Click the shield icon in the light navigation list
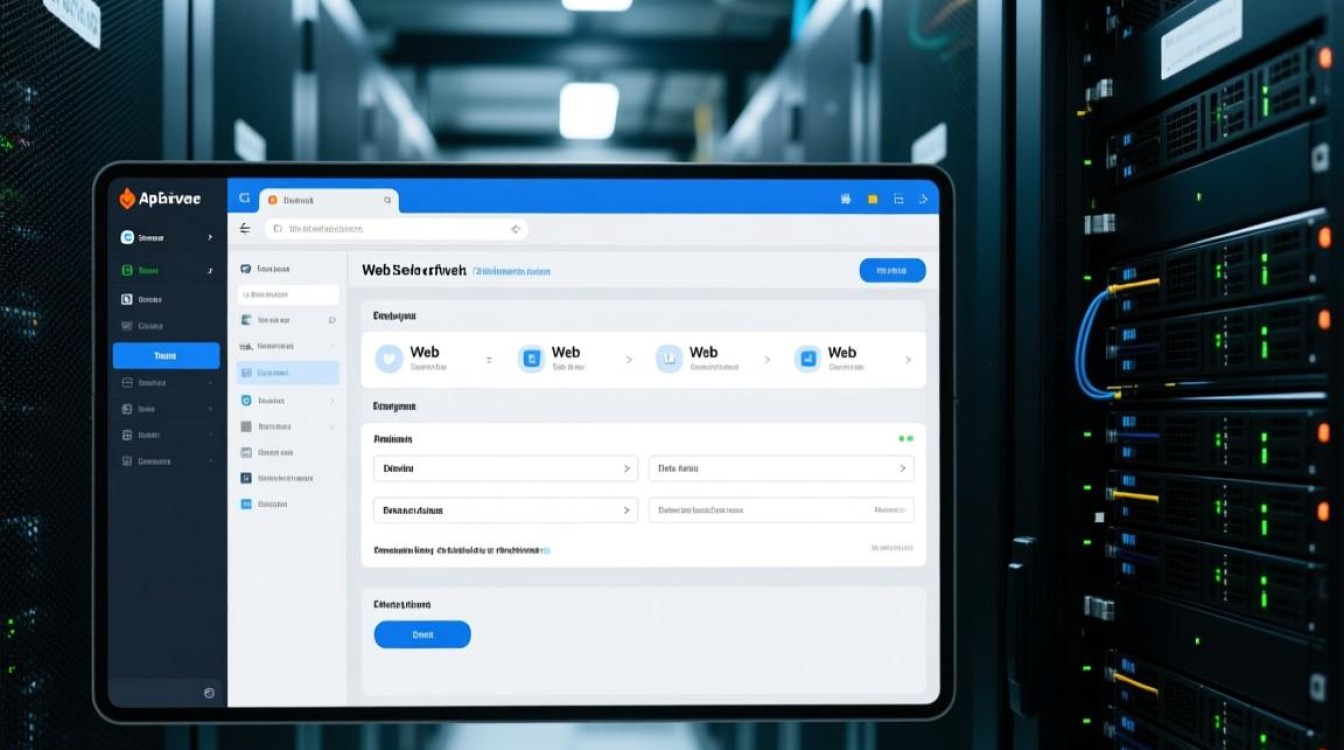This screenshot has height=750, width=1344. [x=246, y=400]
